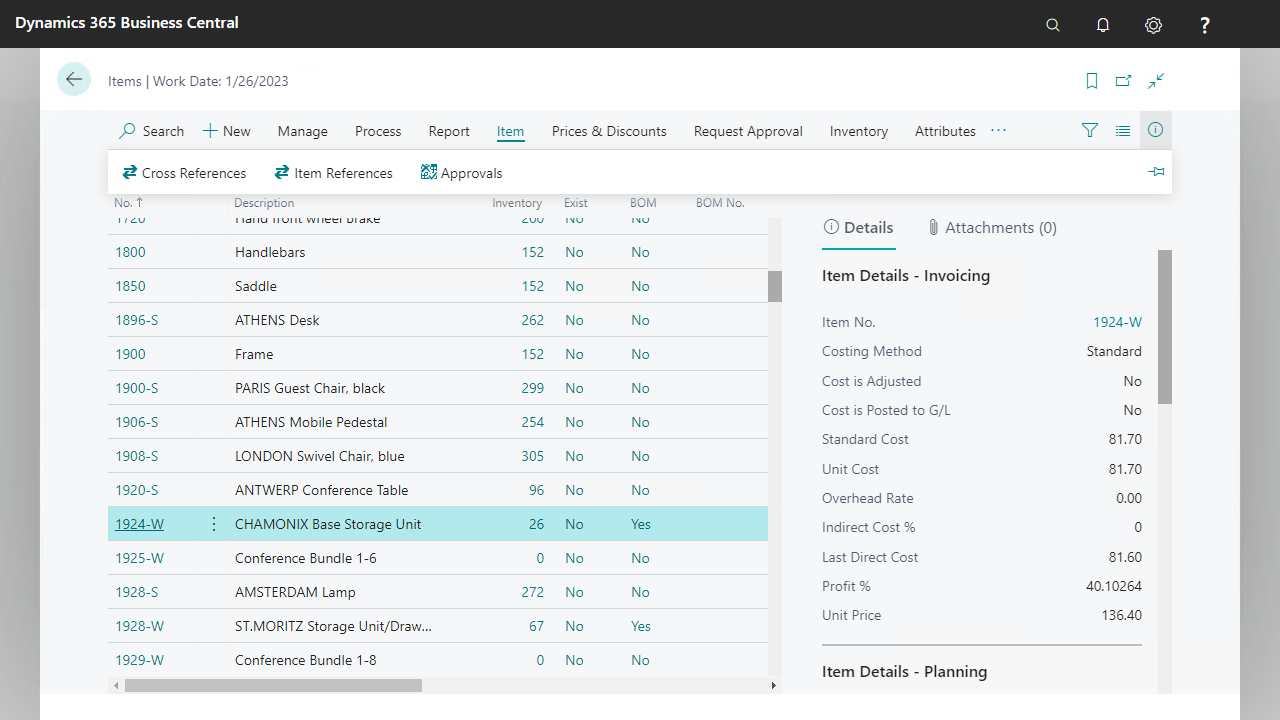Select Conference Bundle 1-8 description

pos(305,660)
